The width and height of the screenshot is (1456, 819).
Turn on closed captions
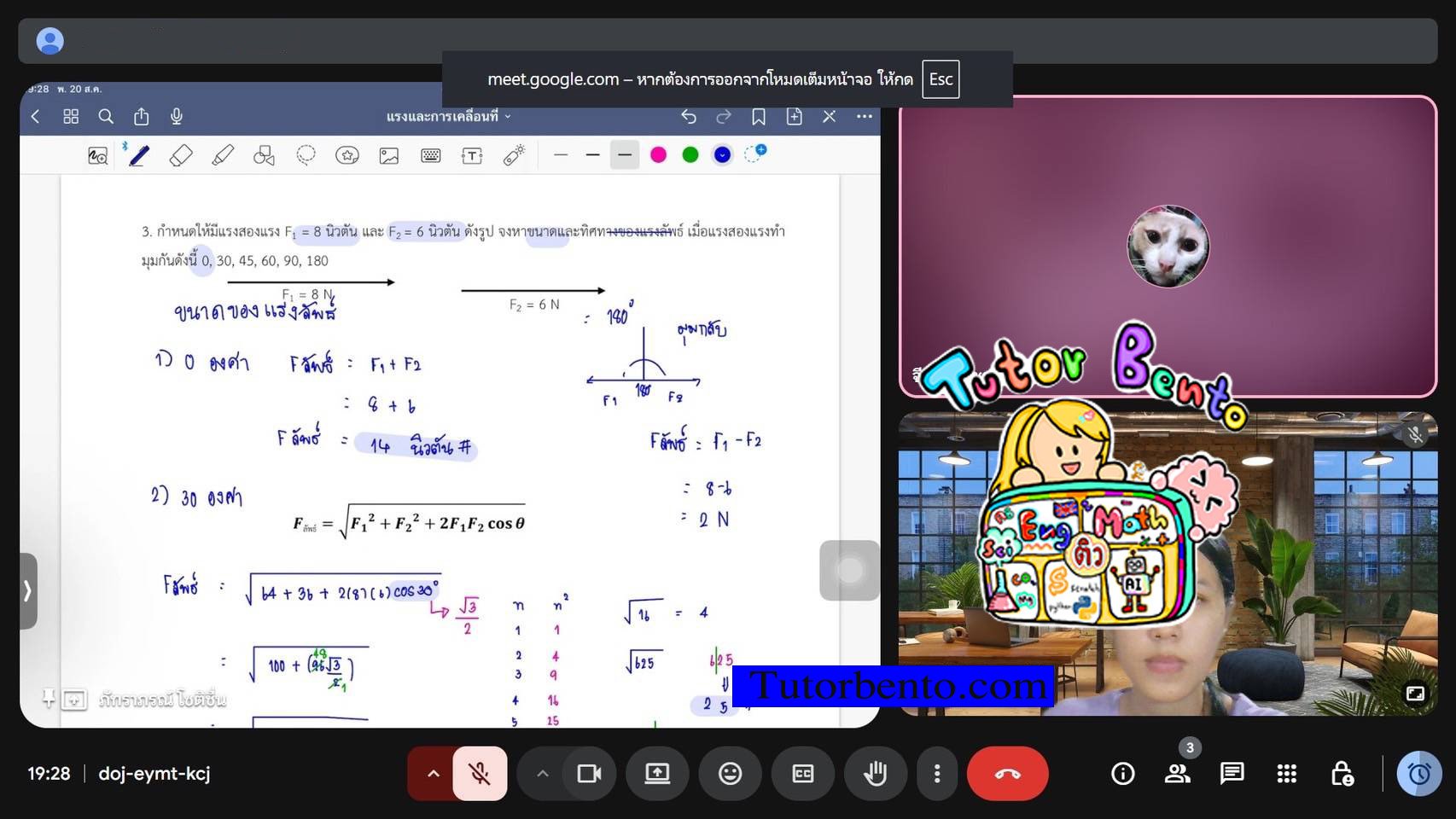tap(802, 774)
